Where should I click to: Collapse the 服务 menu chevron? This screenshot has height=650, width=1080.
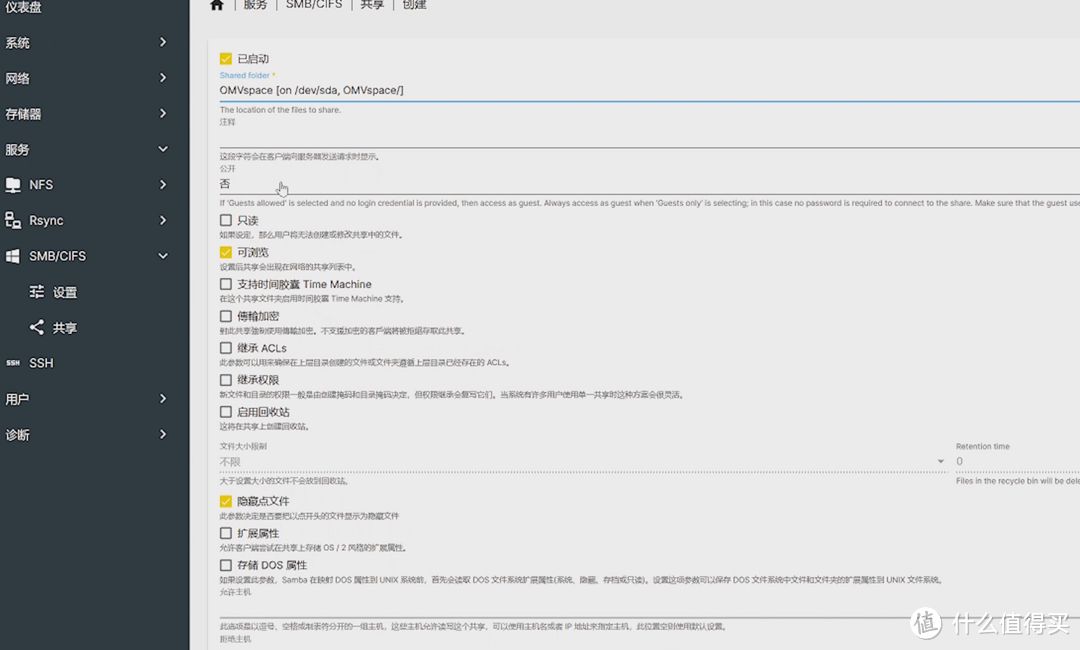coord(163,149)
